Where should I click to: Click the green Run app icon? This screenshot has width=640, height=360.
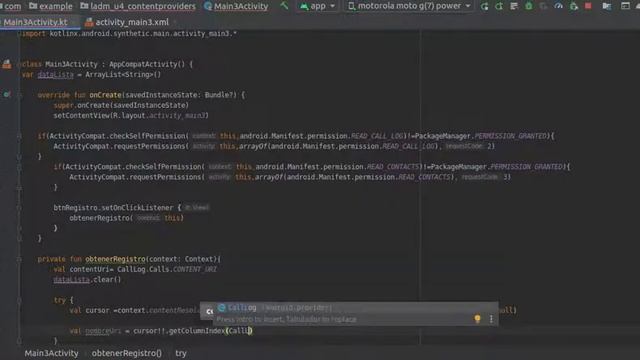tap(484, 6)
